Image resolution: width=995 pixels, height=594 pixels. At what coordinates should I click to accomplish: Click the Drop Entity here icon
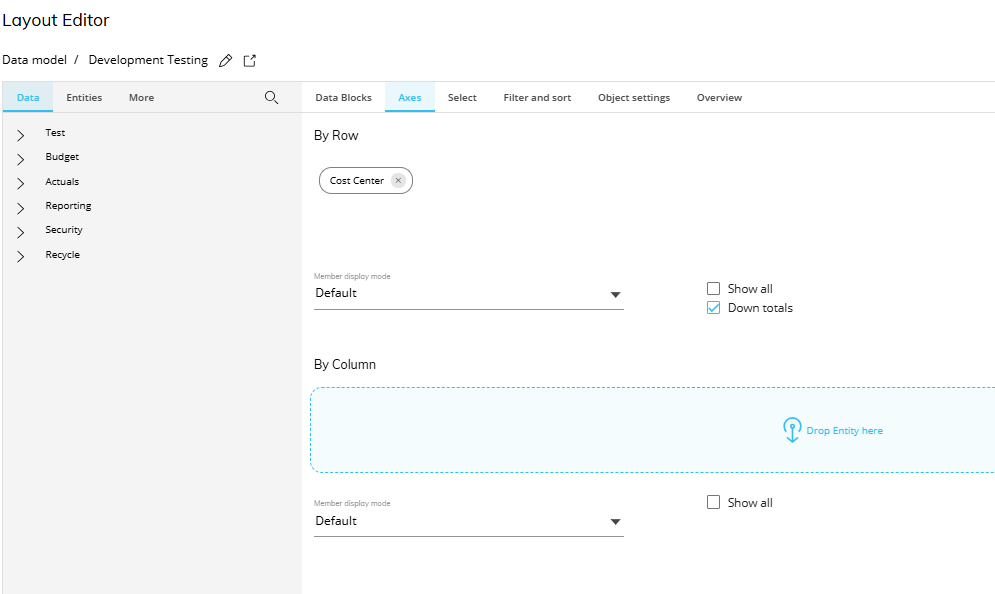[792, 430]
